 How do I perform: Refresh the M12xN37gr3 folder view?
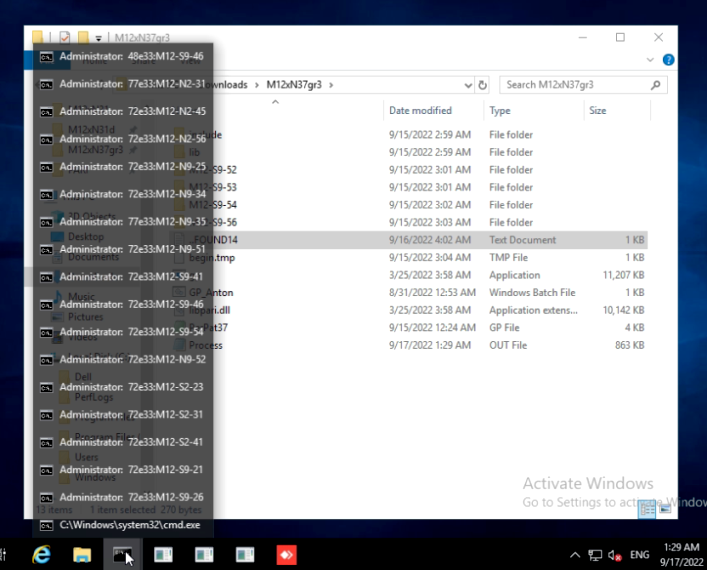[x=482, y=85]
